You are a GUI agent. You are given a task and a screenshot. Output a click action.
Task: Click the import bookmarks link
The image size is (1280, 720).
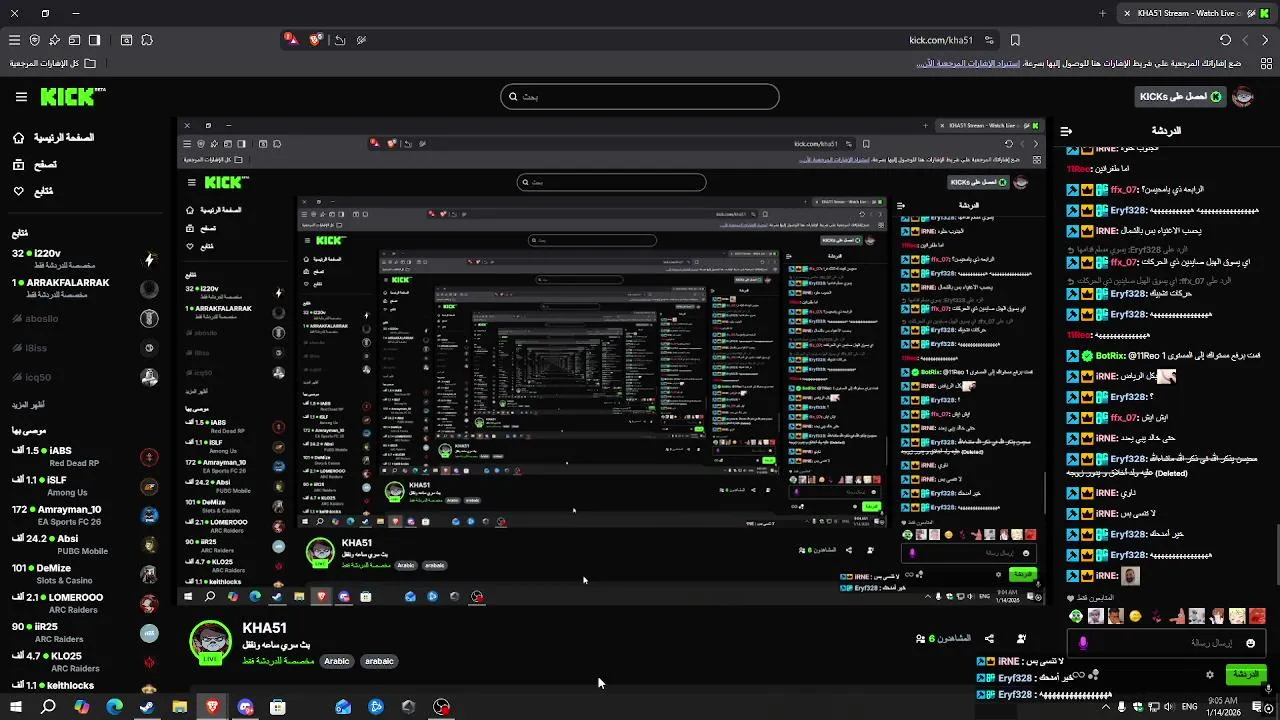click(x=968, y=63)
